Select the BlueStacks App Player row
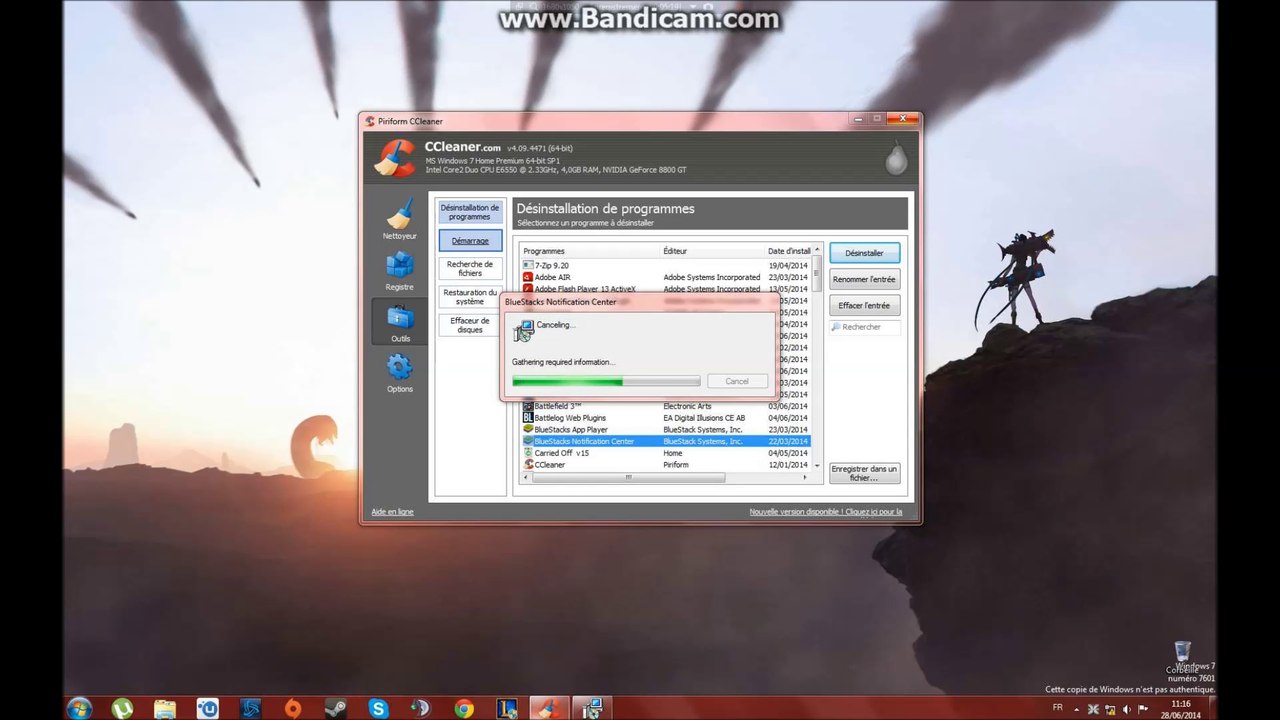Image resolution: width=1280 pixels, height=720 pixels. [666, 429]
